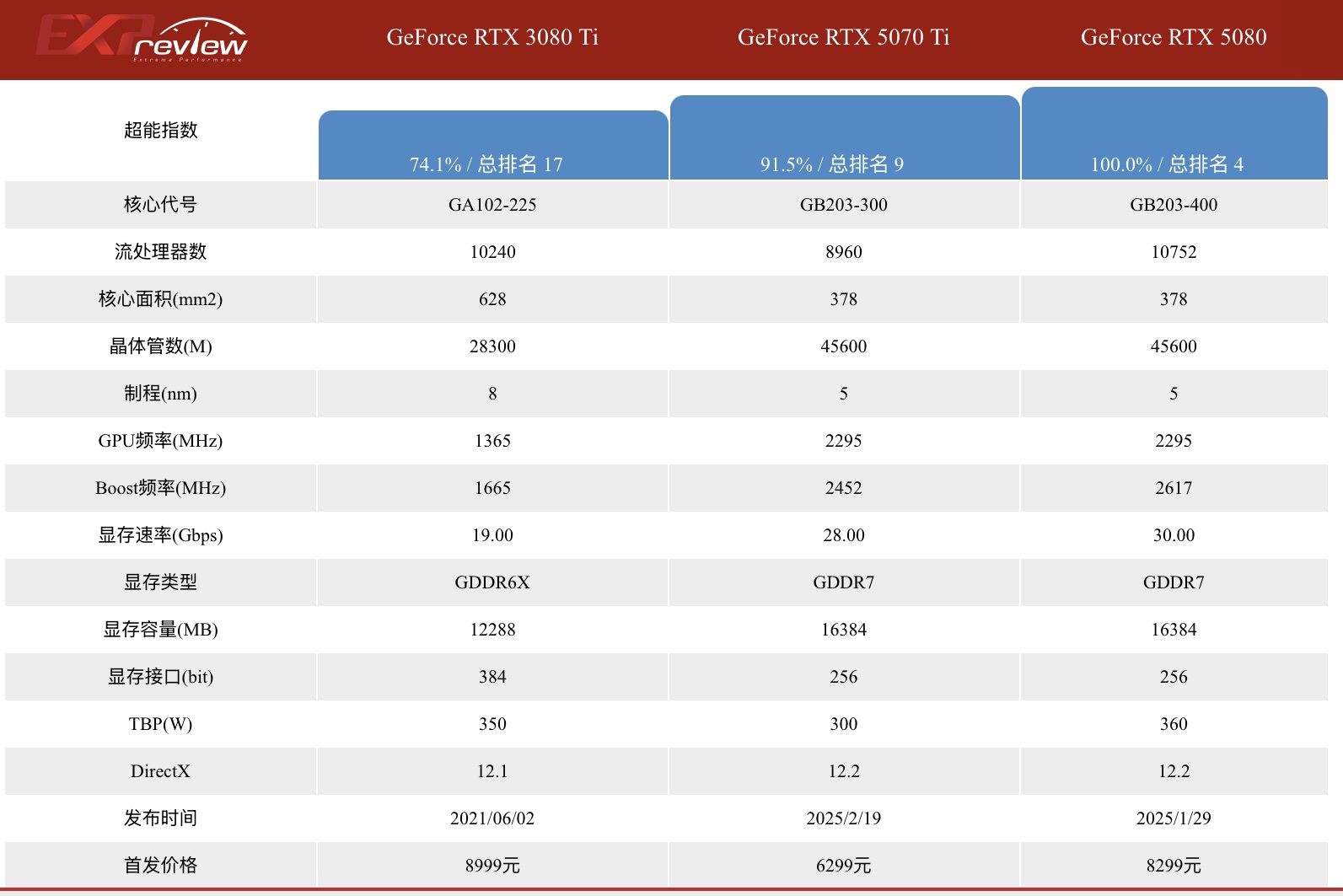Click the DirectX row label
Image resolution: width=1343 pixels, height=896 pixels.
coord(160,771)
